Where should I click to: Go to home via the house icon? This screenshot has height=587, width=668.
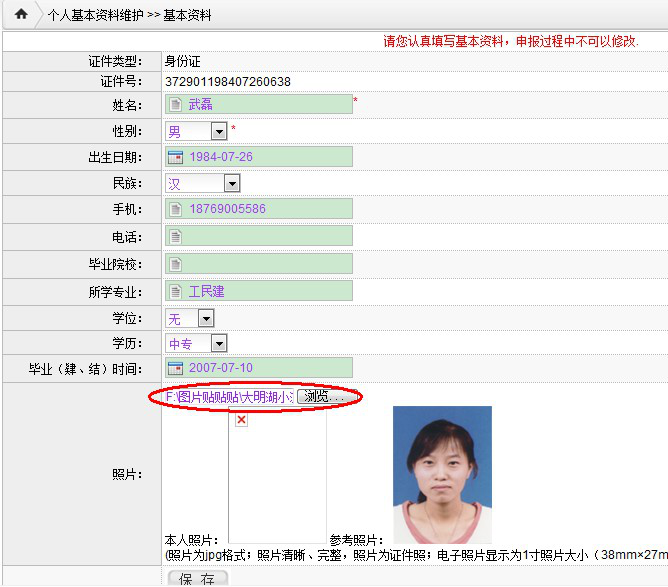pyautogui.click(x=21, y=14)
